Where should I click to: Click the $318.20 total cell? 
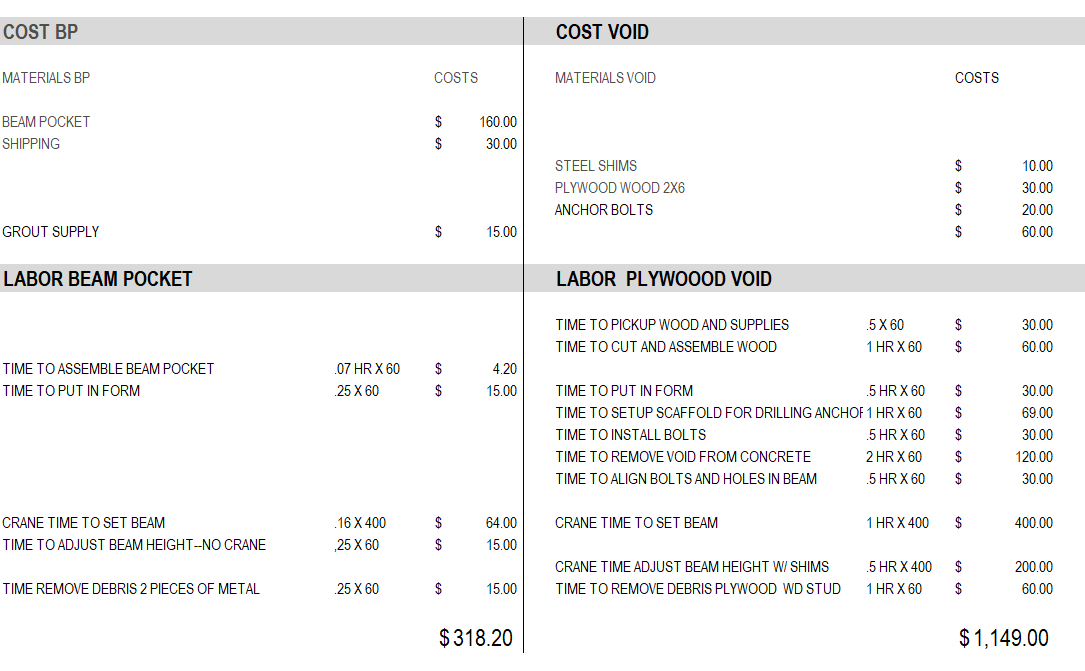[x=476, y=638]
